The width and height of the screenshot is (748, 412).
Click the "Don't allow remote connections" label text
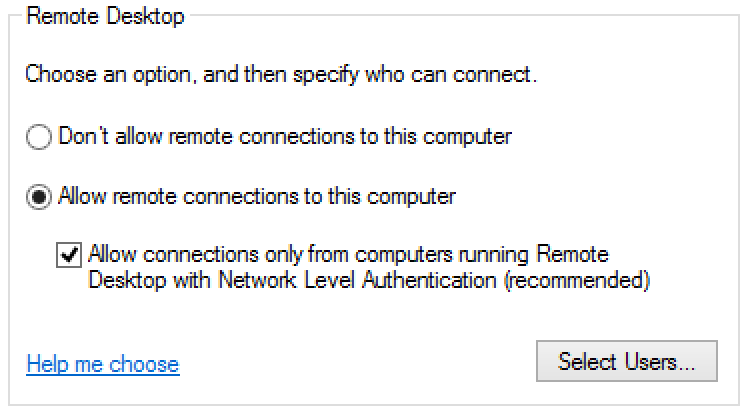[285, 136]
